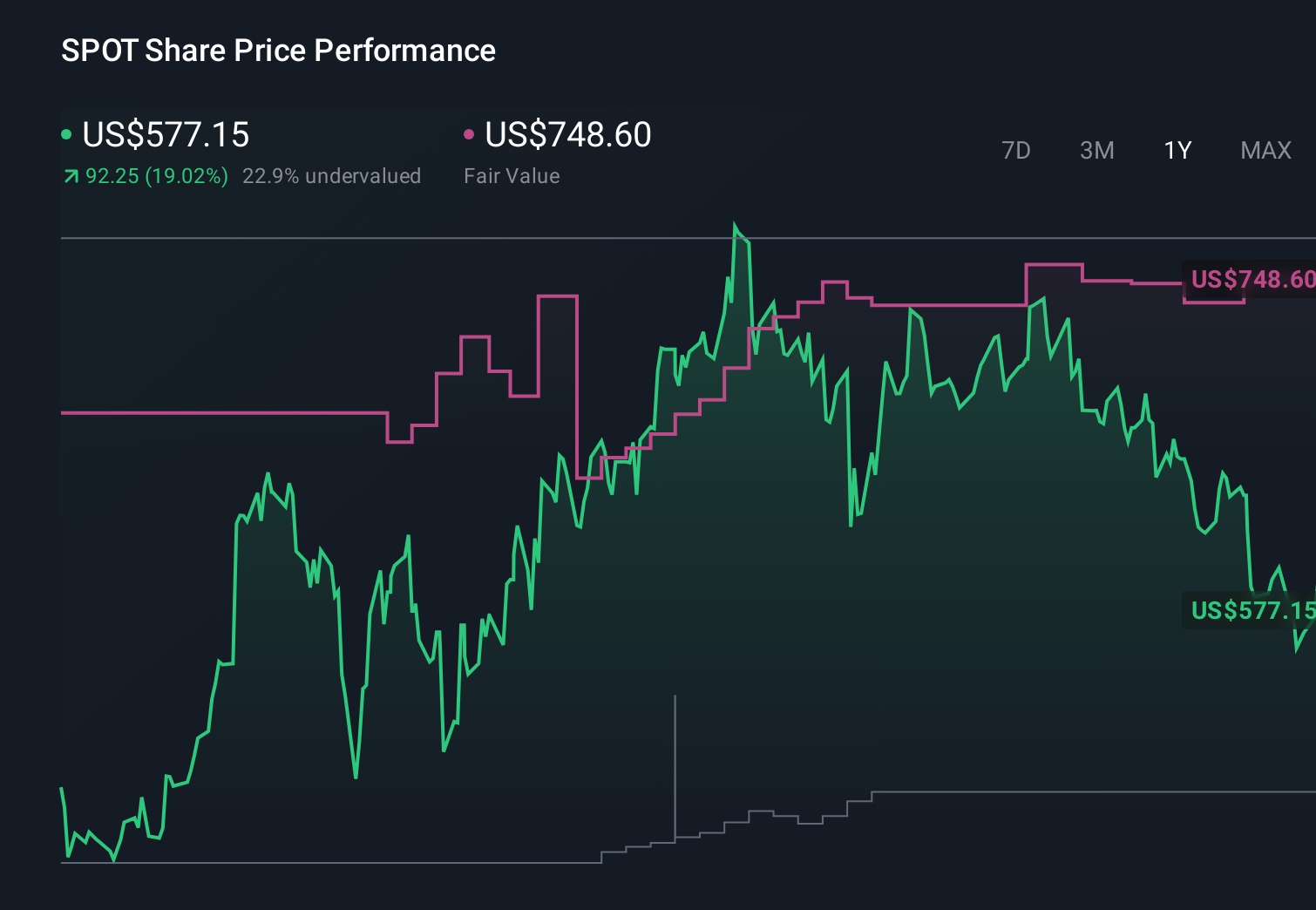Switch to the 7D time range
Screen dimensions: 1316x910
coord(1016,151)
